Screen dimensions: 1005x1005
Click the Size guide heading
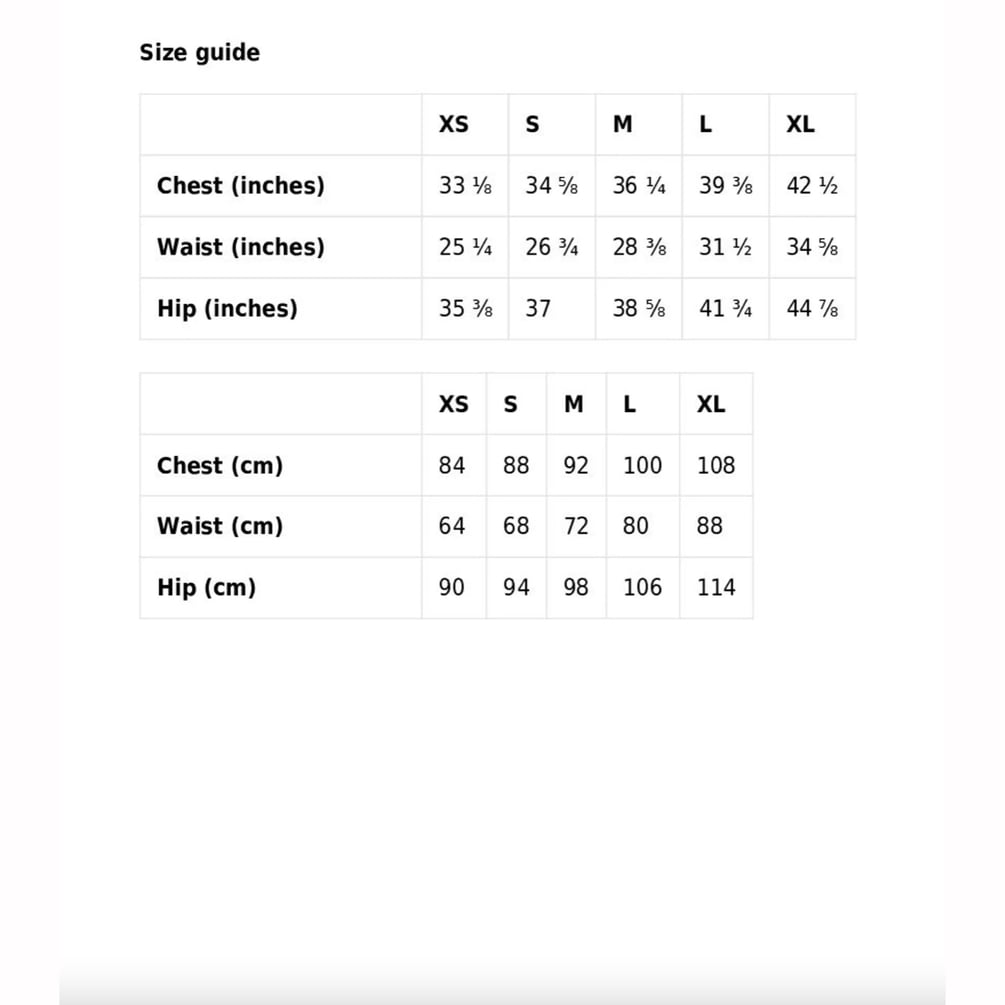199,53
